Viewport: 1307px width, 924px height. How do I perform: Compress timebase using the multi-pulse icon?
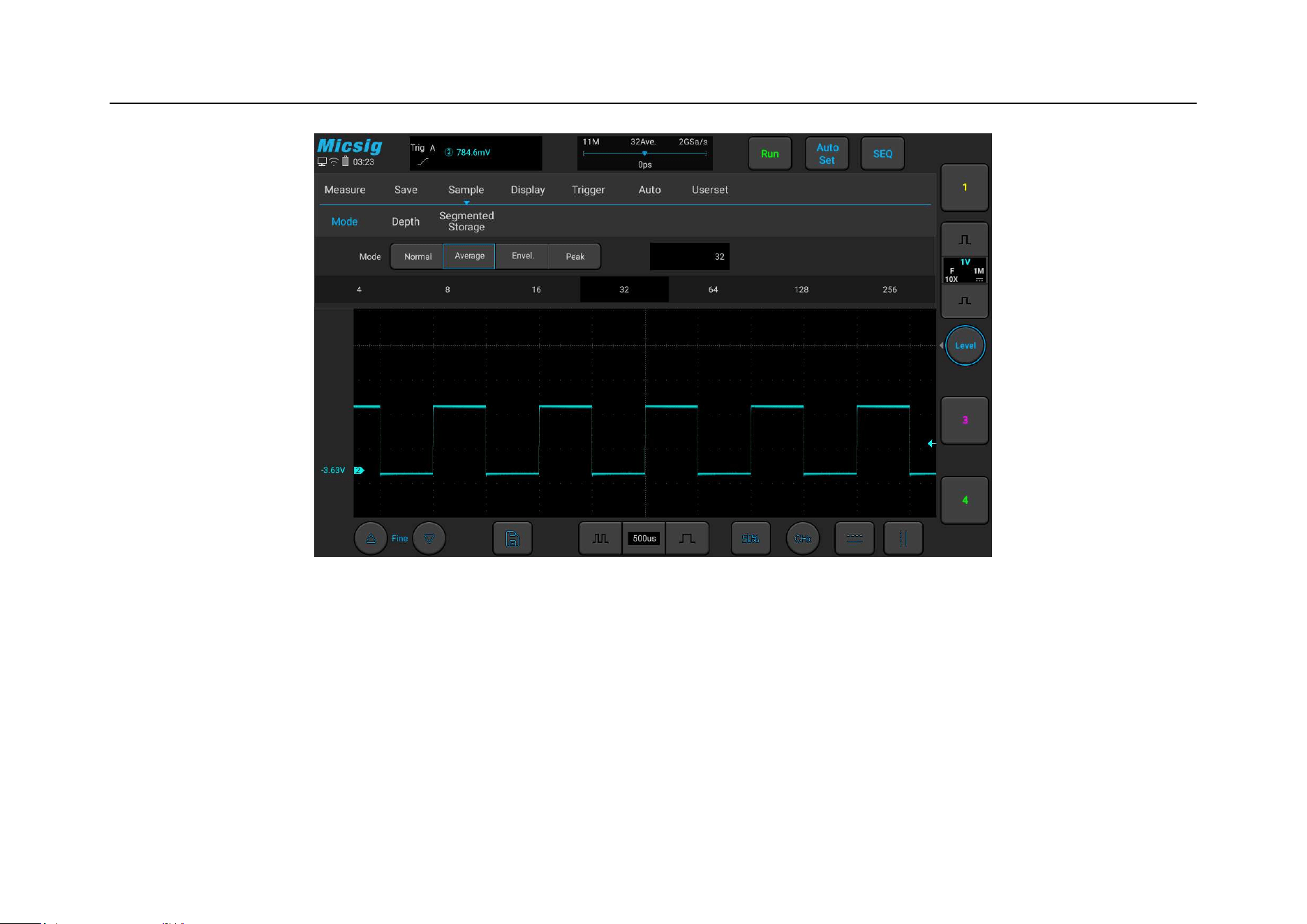coord(600,538)
